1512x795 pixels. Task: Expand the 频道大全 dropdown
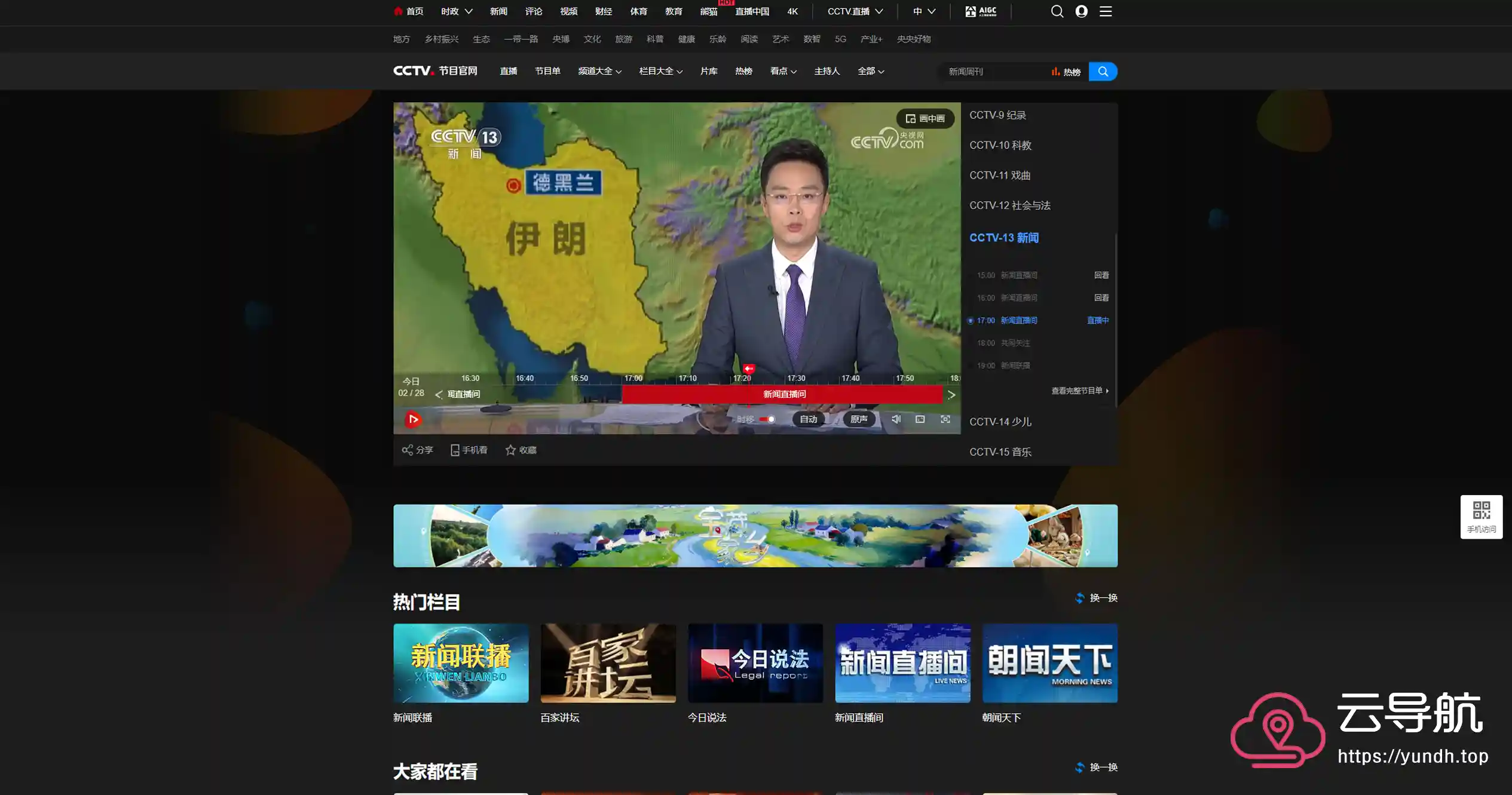pyautogui.click(x=599, y=71)
